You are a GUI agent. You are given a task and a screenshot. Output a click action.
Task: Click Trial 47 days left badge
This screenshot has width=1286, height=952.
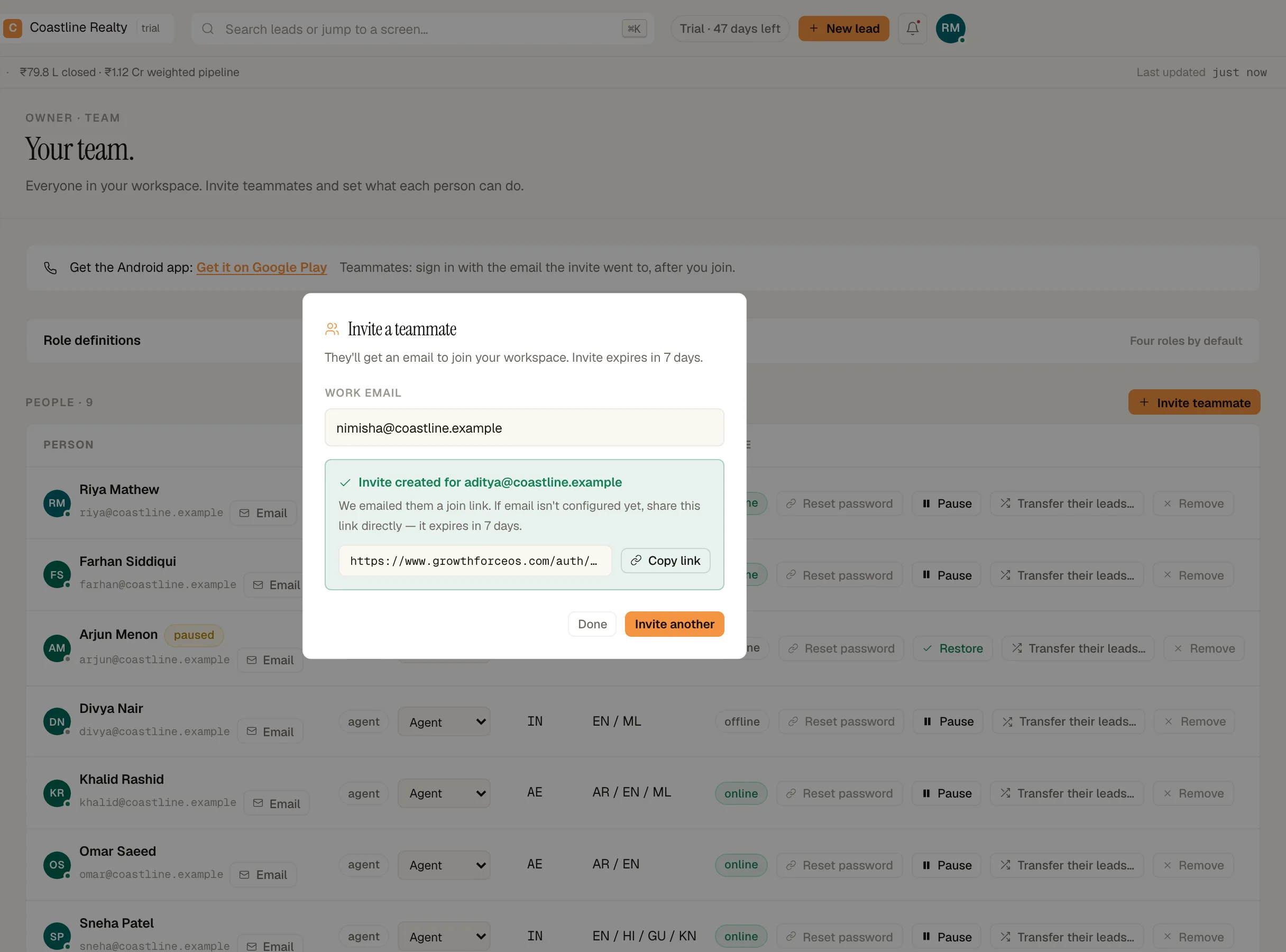point(729,28)
